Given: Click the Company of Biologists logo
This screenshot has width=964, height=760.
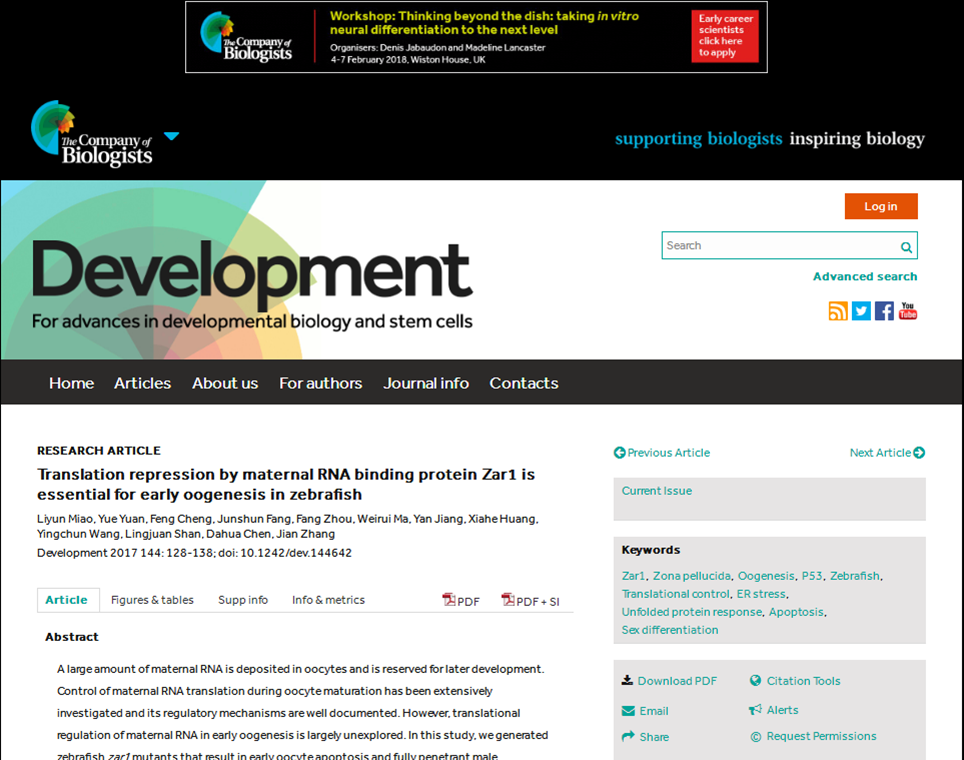Looking at the screenshot, I should click(92, 134).
